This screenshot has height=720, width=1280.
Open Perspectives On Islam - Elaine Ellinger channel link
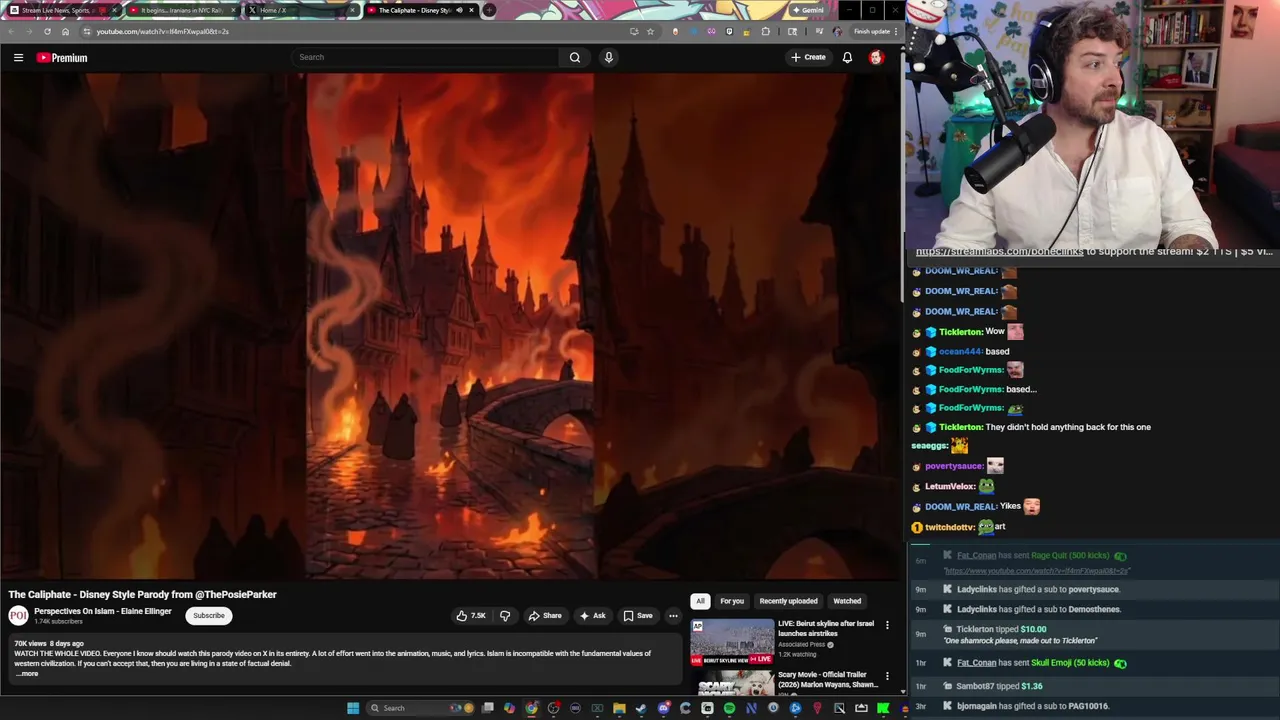pyautogui.click(x=103, y=611)
